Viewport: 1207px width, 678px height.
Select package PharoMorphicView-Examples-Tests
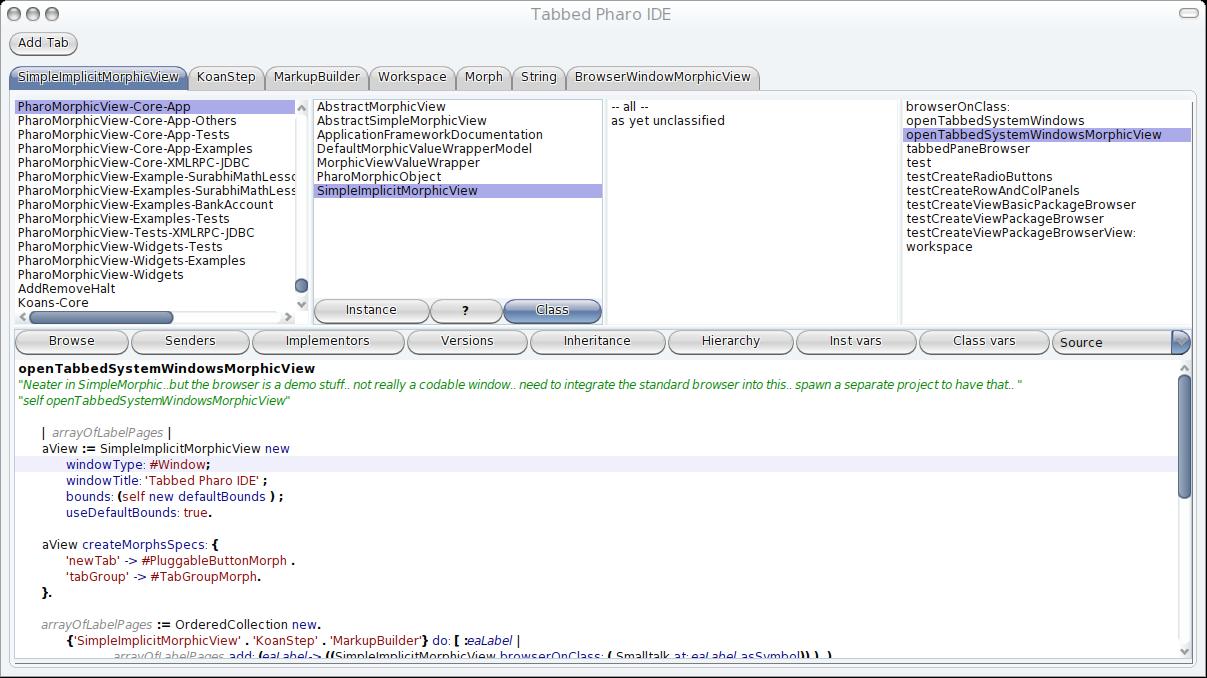pos(155,219)
